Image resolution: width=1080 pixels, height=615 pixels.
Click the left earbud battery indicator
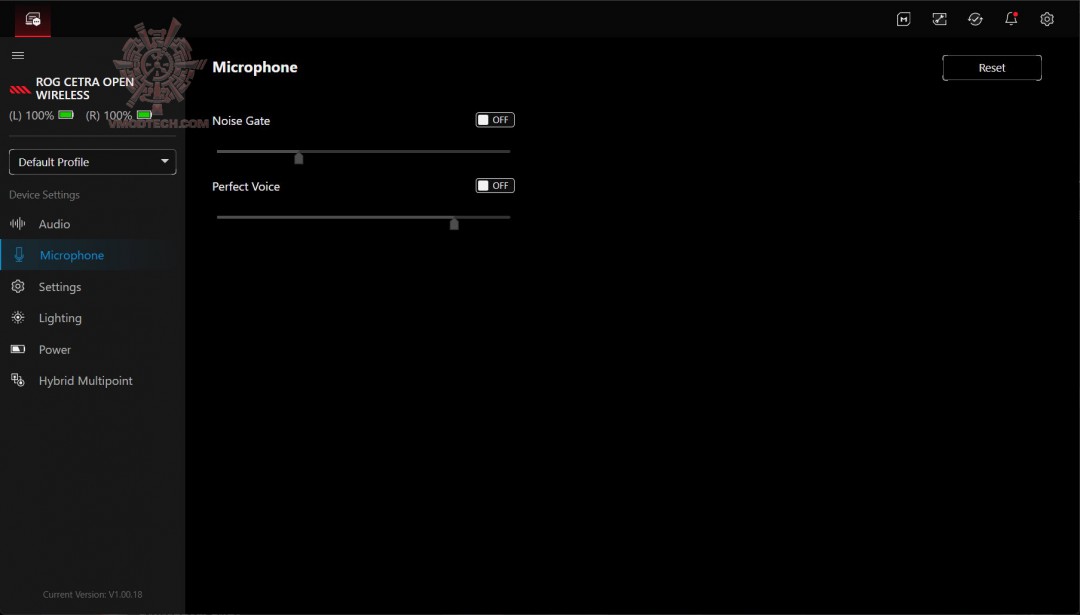[x=66, y=115]
